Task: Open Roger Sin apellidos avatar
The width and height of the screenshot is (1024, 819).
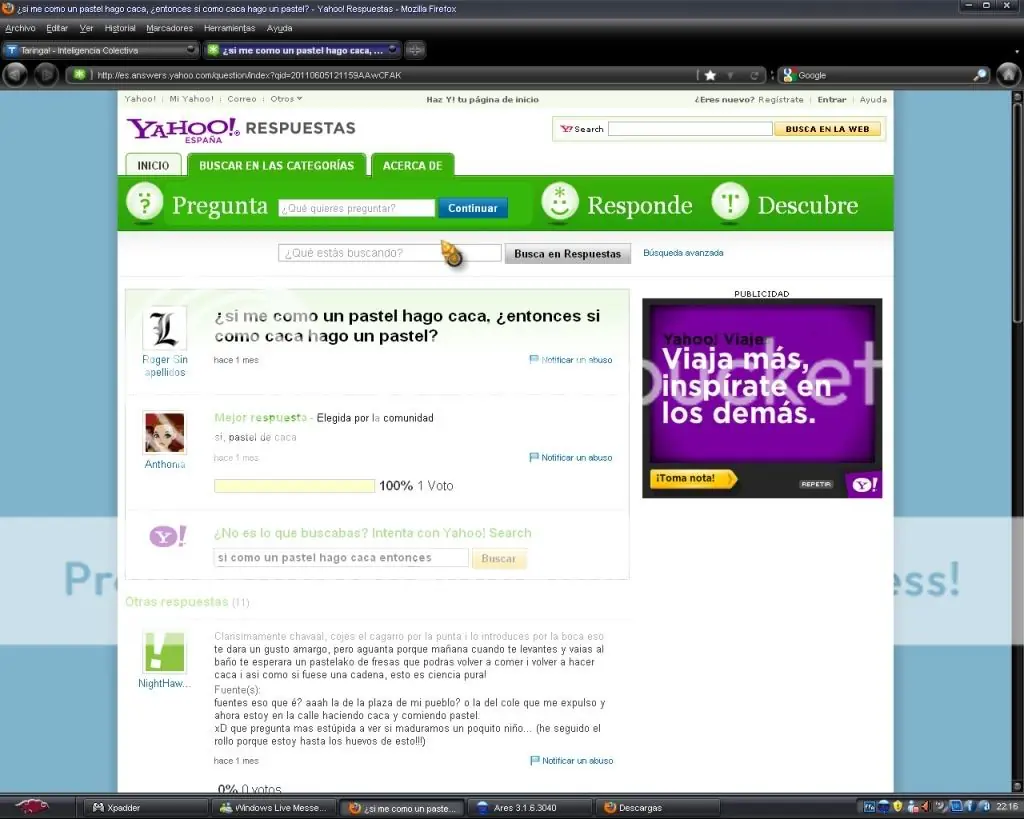Action: [165, 328]
